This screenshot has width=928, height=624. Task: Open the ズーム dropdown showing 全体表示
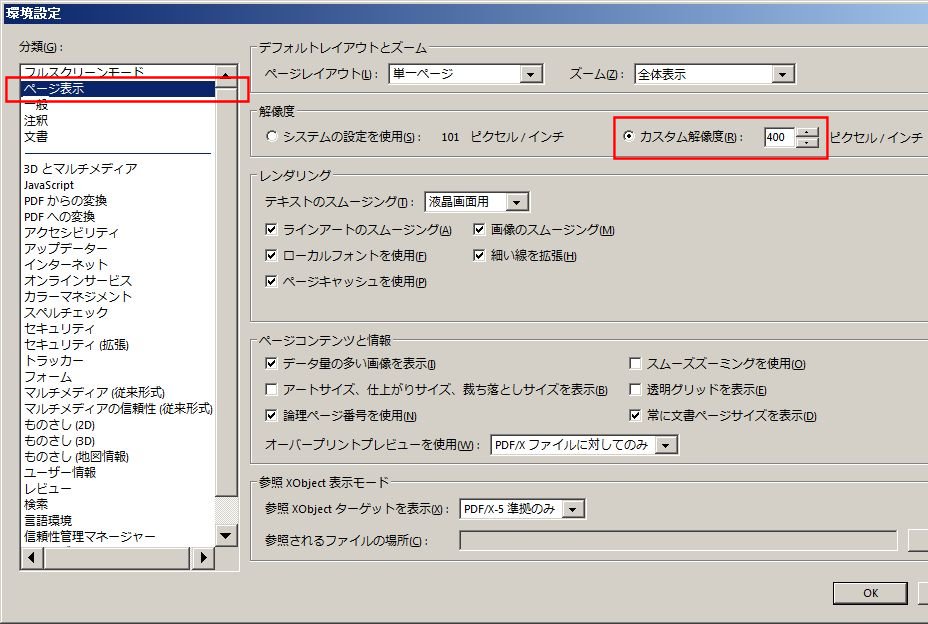point(782,75)
